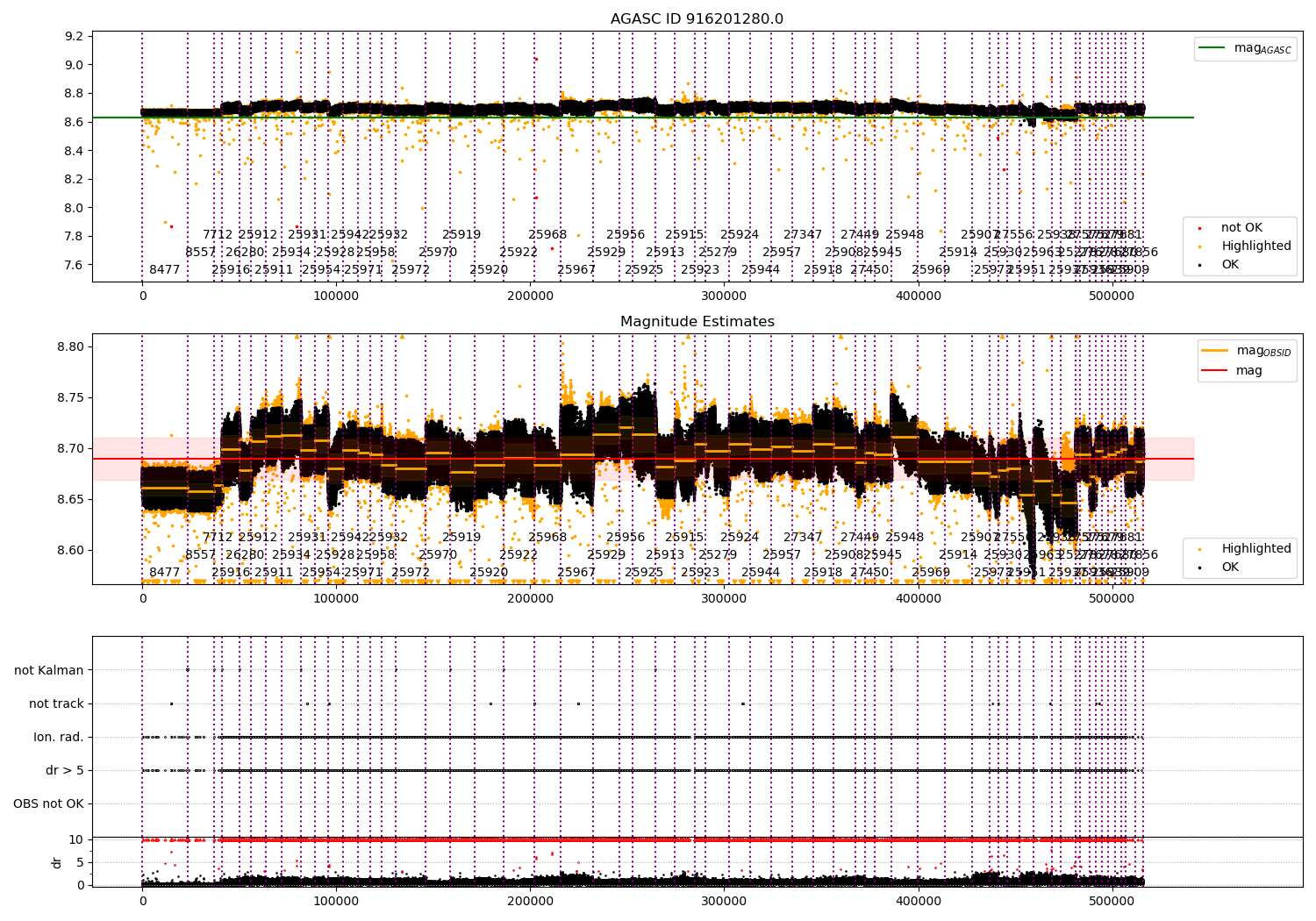
Task: Click OBSID label 8557 in the top plot
Action: click(x=200, y=253)
